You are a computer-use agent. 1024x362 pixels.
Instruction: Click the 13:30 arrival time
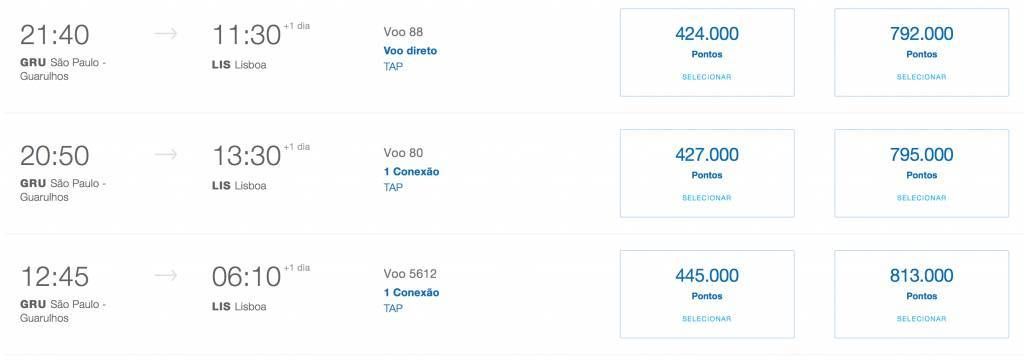pyautogui.click(x=246, y=156)
